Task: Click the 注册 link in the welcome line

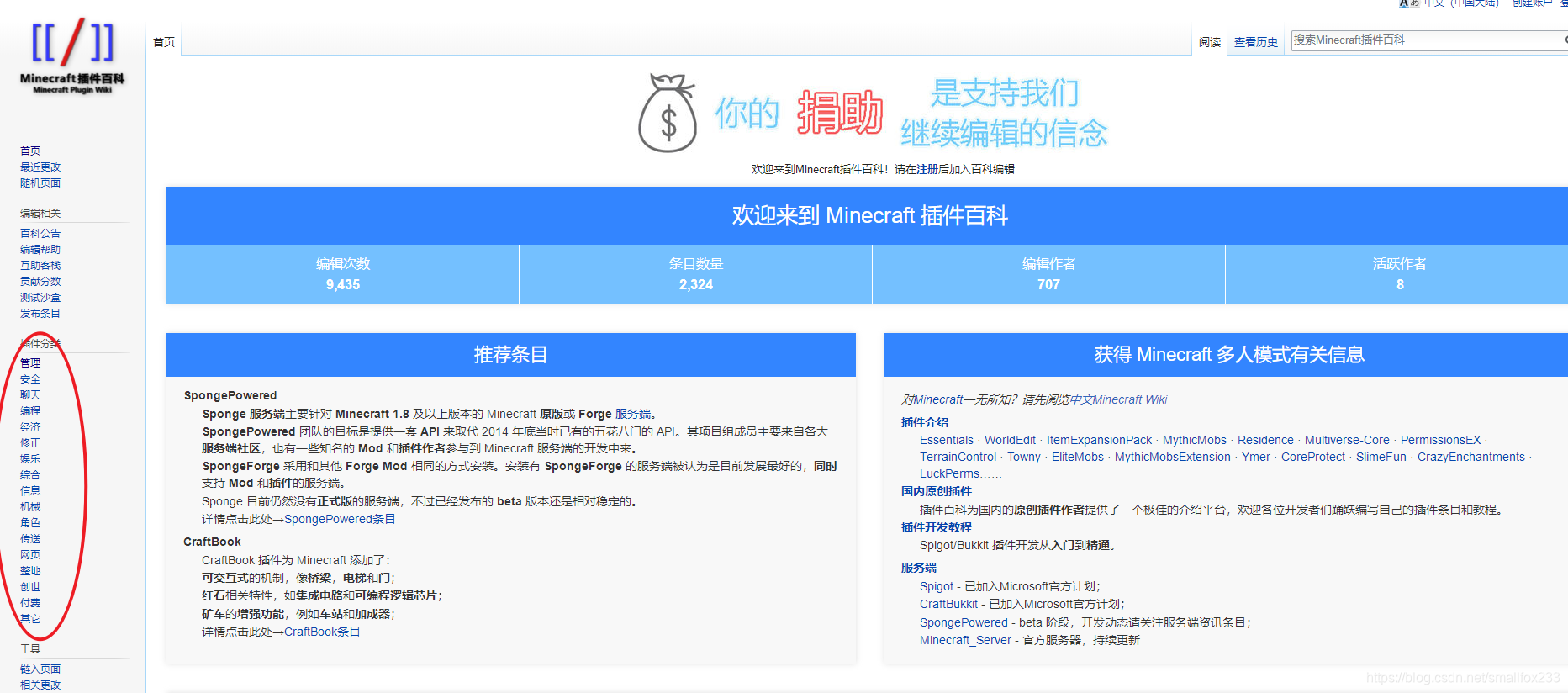Action: tap(927, 169)
